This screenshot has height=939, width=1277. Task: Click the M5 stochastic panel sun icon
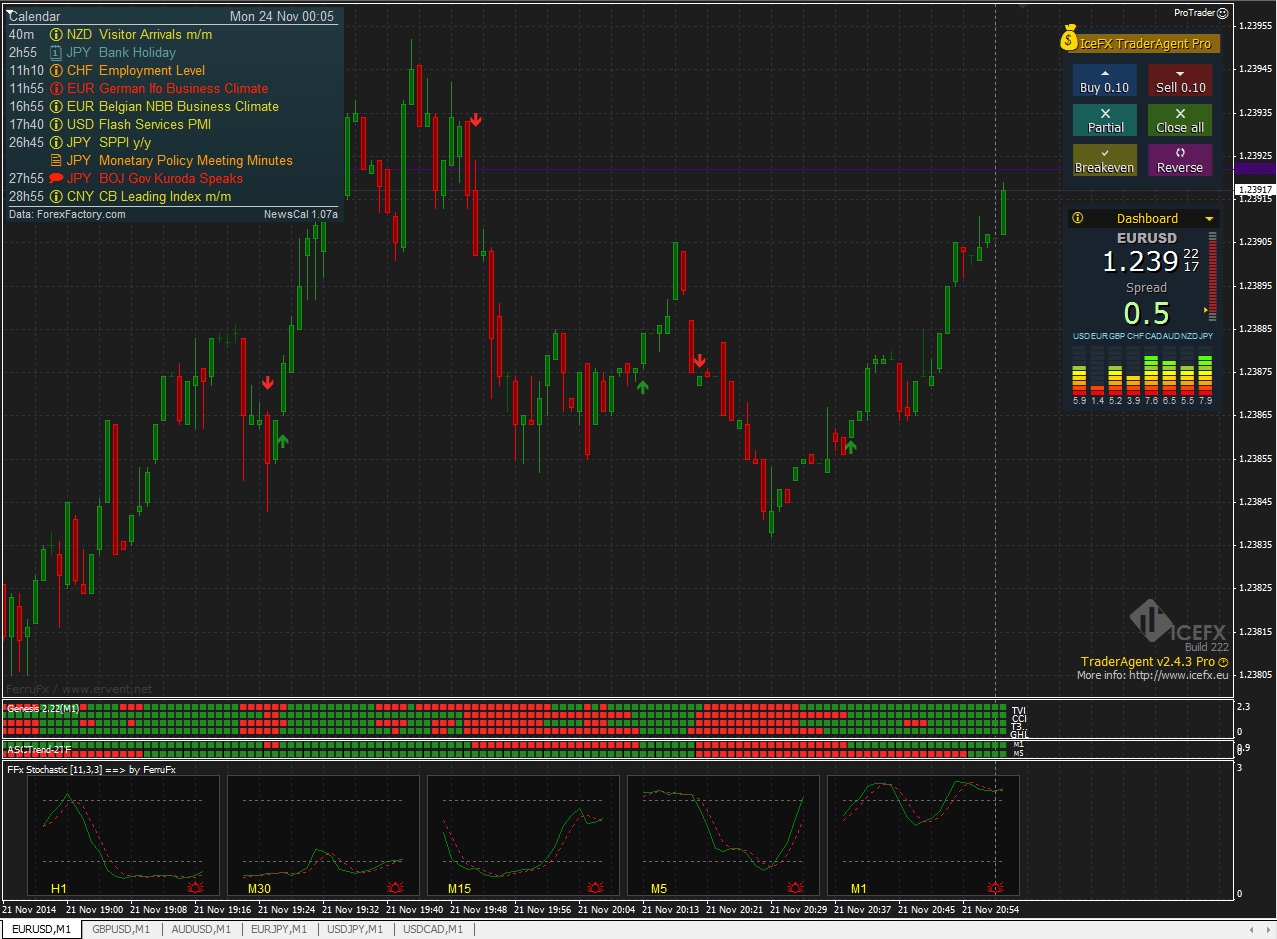(796, 887)
